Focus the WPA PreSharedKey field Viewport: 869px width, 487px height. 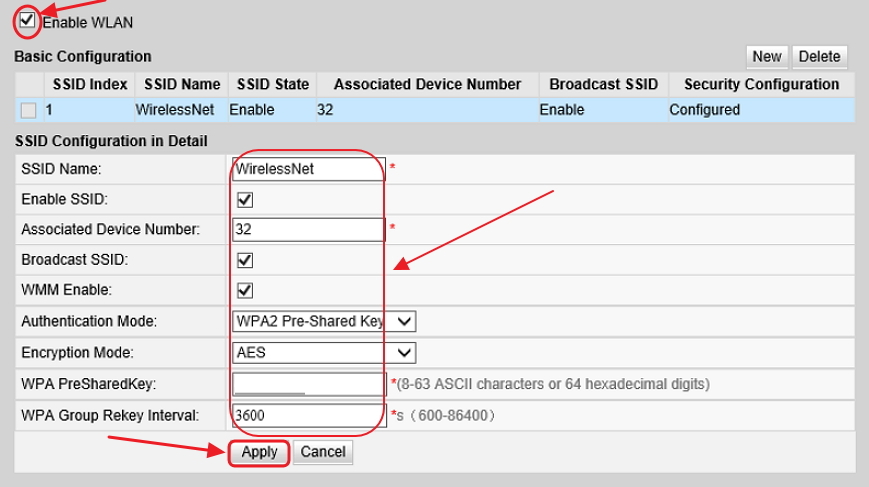pos(309,384)
